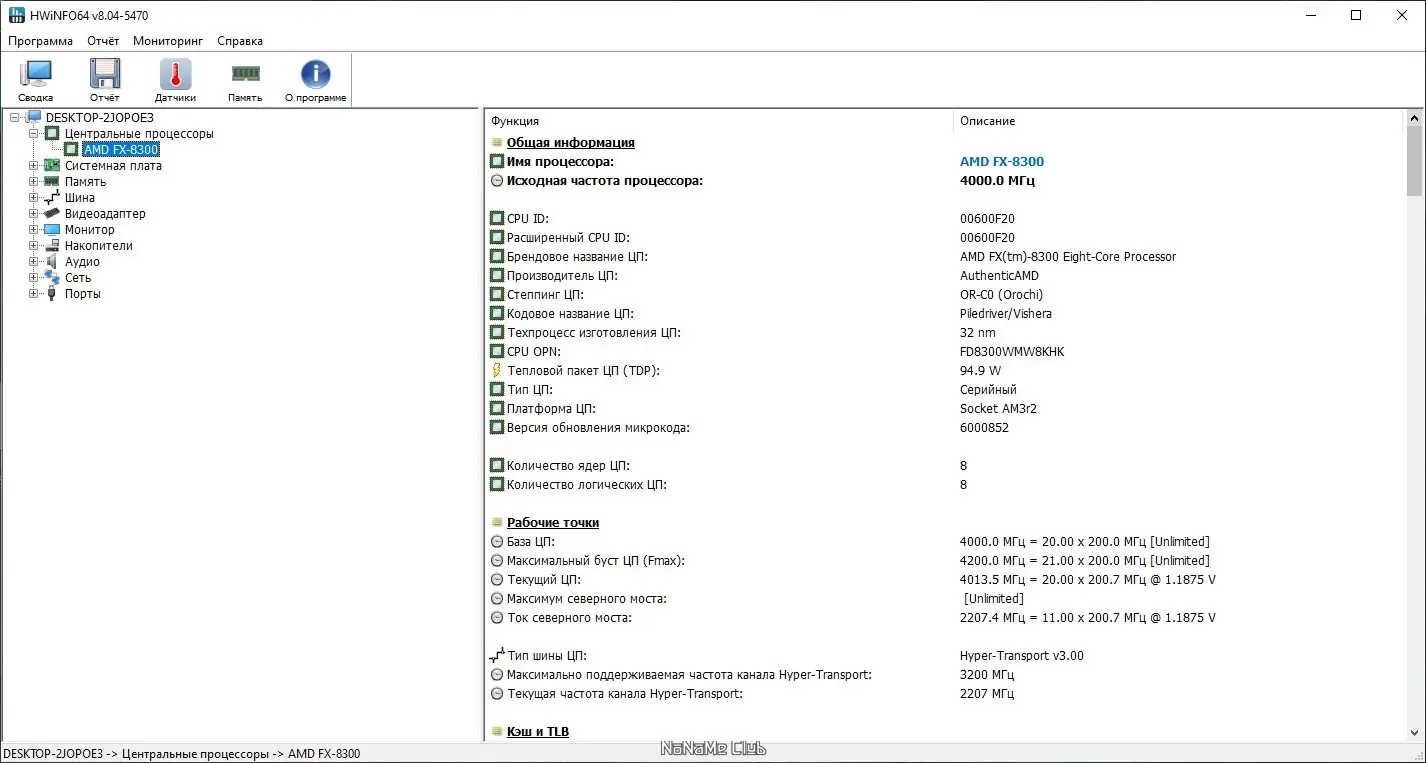Click the scrollbar down arrow

point(1415,733)
